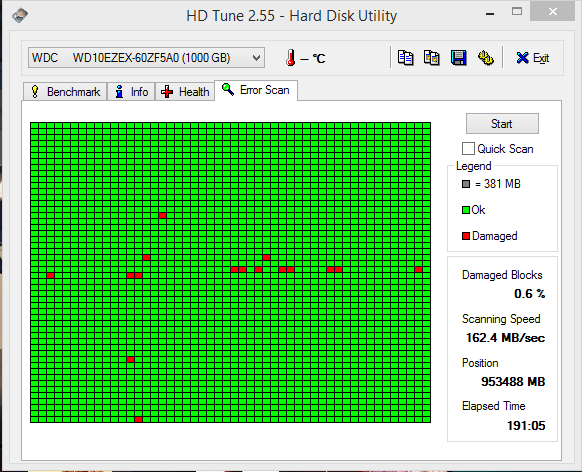Click the save screenshot floppy disk icon
This screenshot has height=472, width=582.
(x=458, y=58)
